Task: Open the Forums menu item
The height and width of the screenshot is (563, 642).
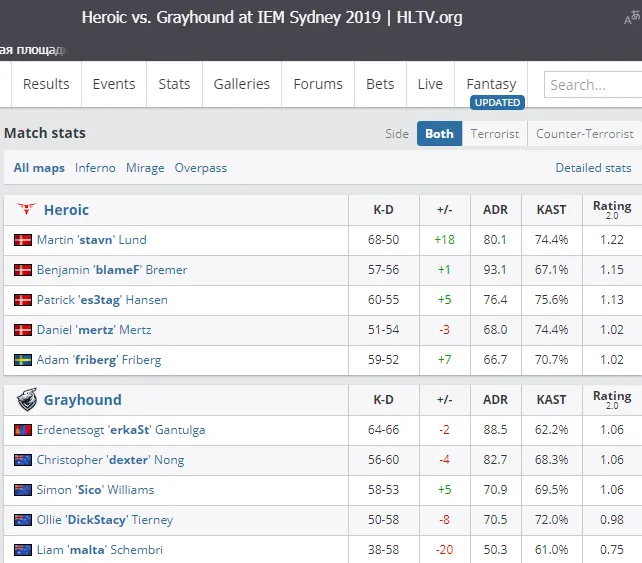Action: click(318, 84)
